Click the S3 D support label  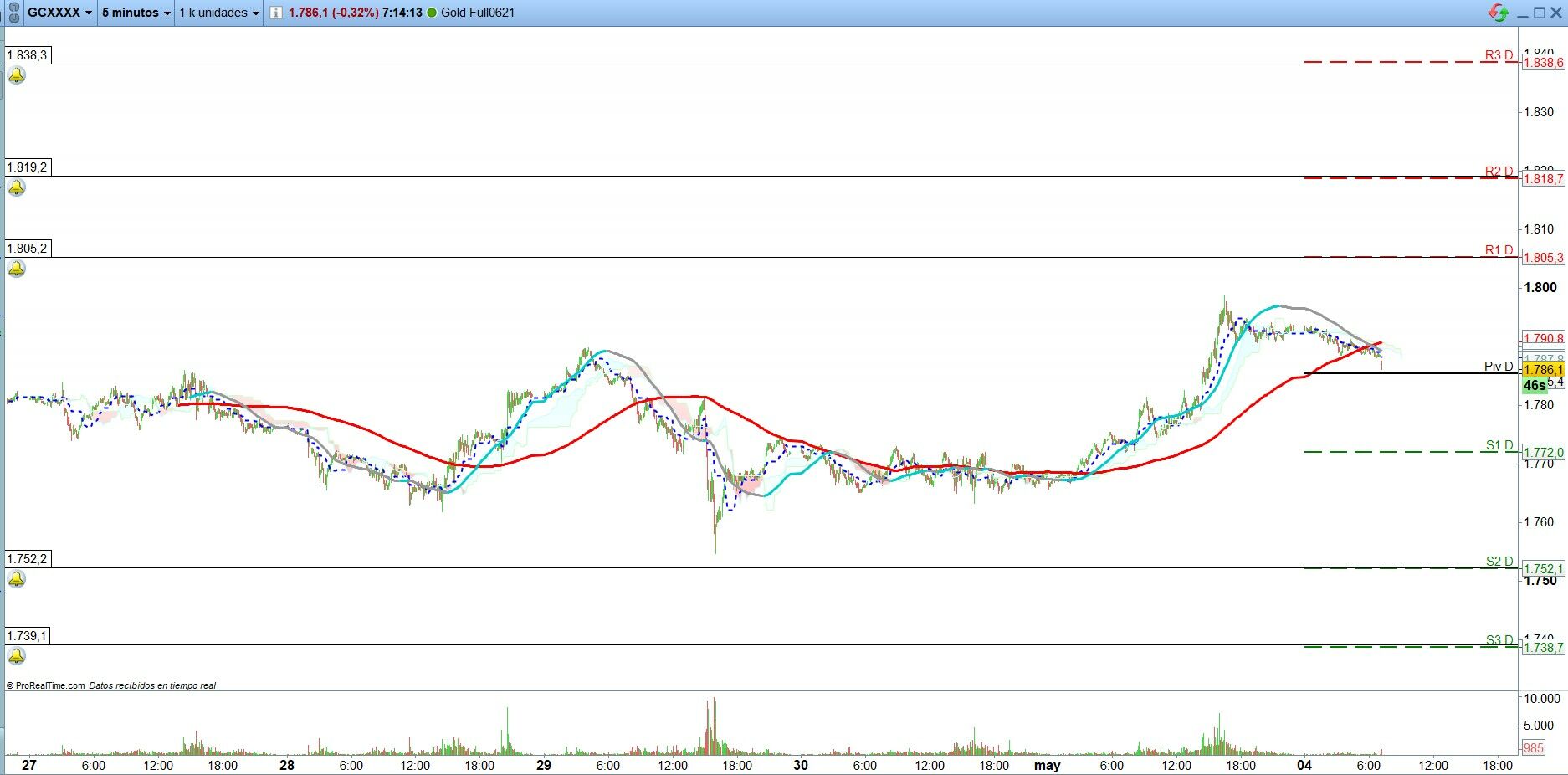tap(1499, 640)
